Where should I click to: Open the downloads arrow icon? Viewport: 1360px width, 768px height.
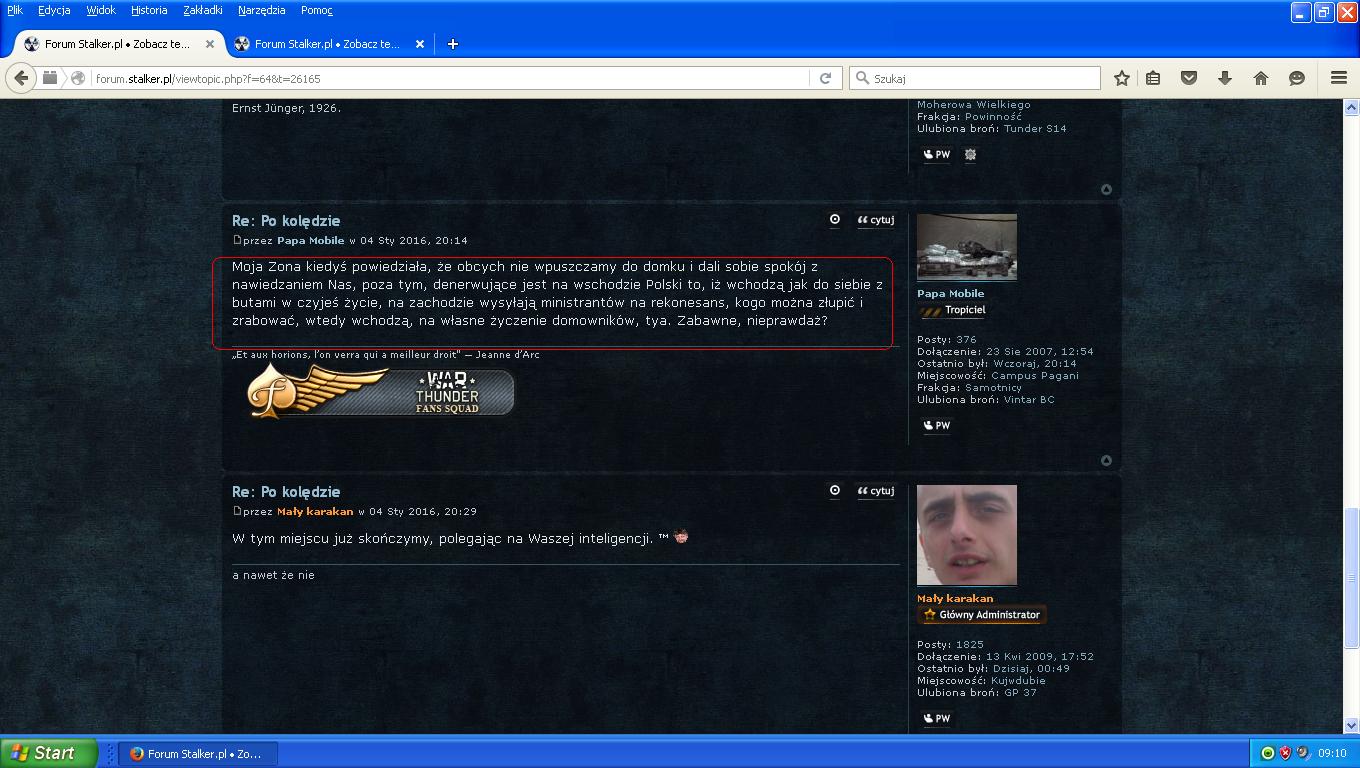tap(1225, 78)
